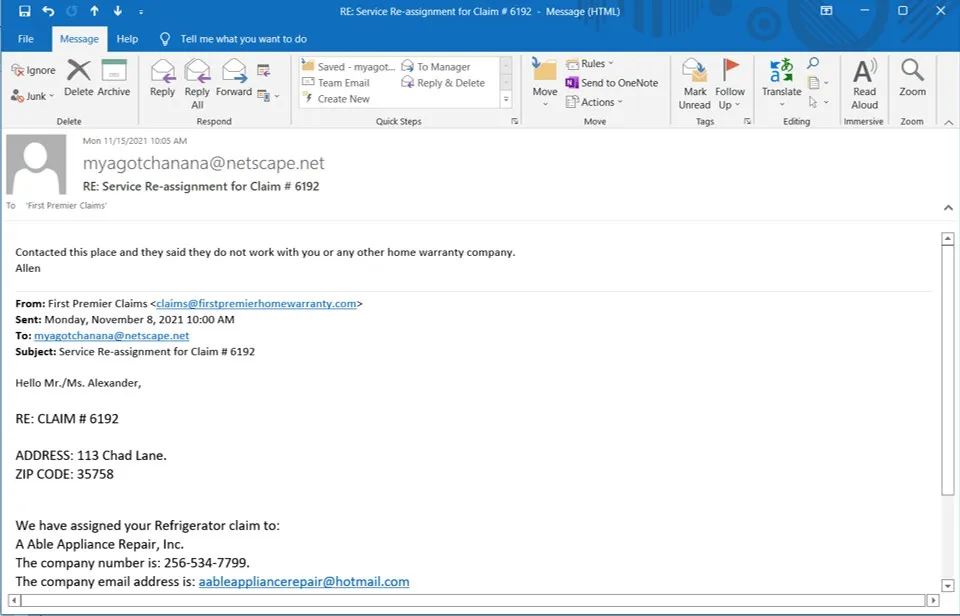Open the Help tab
Image resolution: width=960 pixels, height=616 pixels.
click(x=127, y=39)
